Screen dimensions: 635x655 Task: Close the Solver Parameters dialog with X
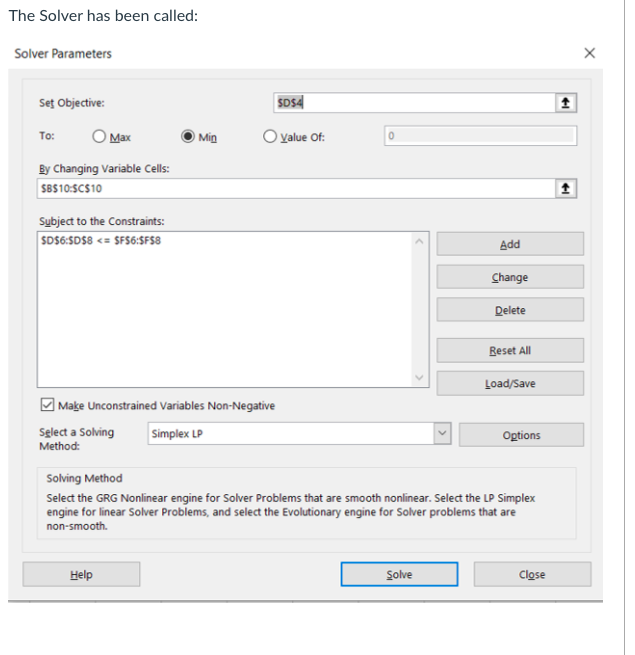tap(589, 53)
